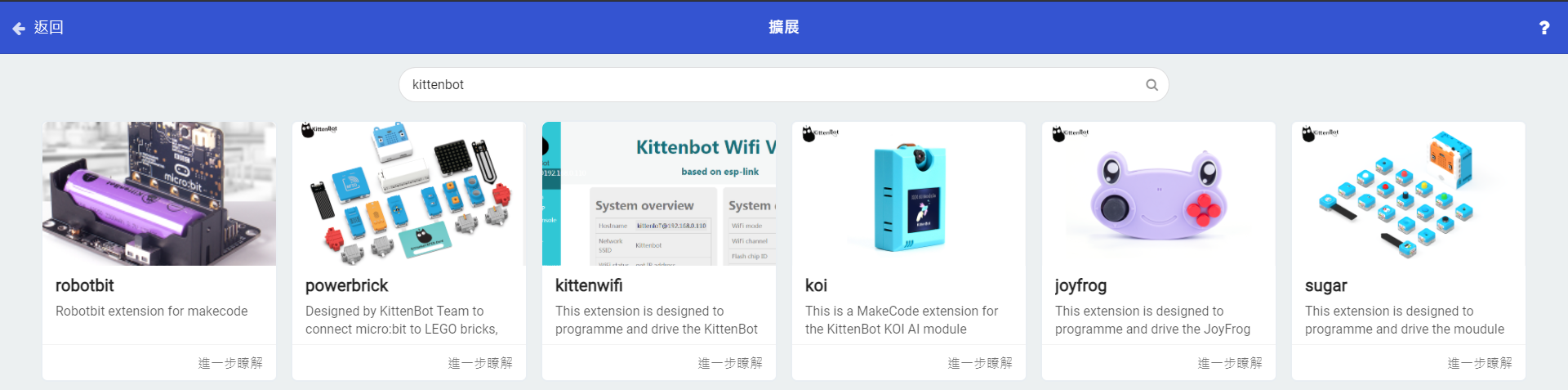Screen dimensions: 1568x390
Task: Open learn more link for powerbrick
Action: point(480,363)
